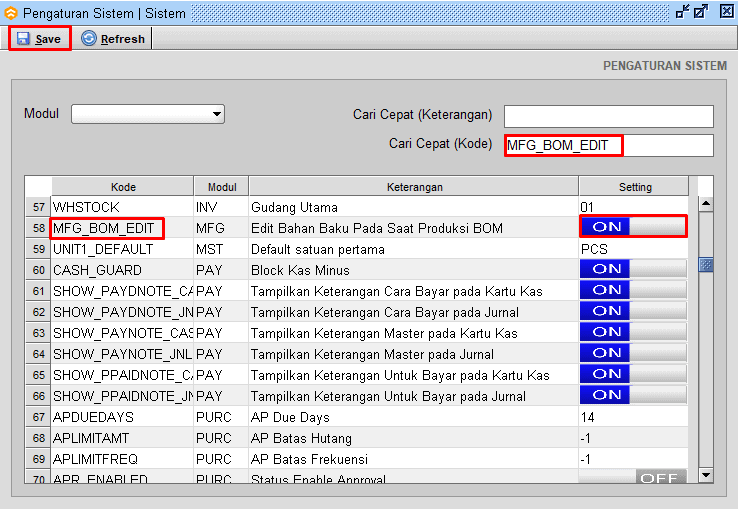Select the UNIT1_DEFAULT code cell

122,249
